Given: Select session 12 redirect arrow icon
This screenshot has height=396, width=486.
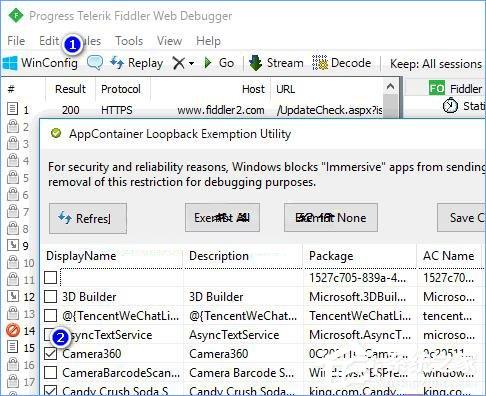Looking at the screenshot, I should 13,296.
